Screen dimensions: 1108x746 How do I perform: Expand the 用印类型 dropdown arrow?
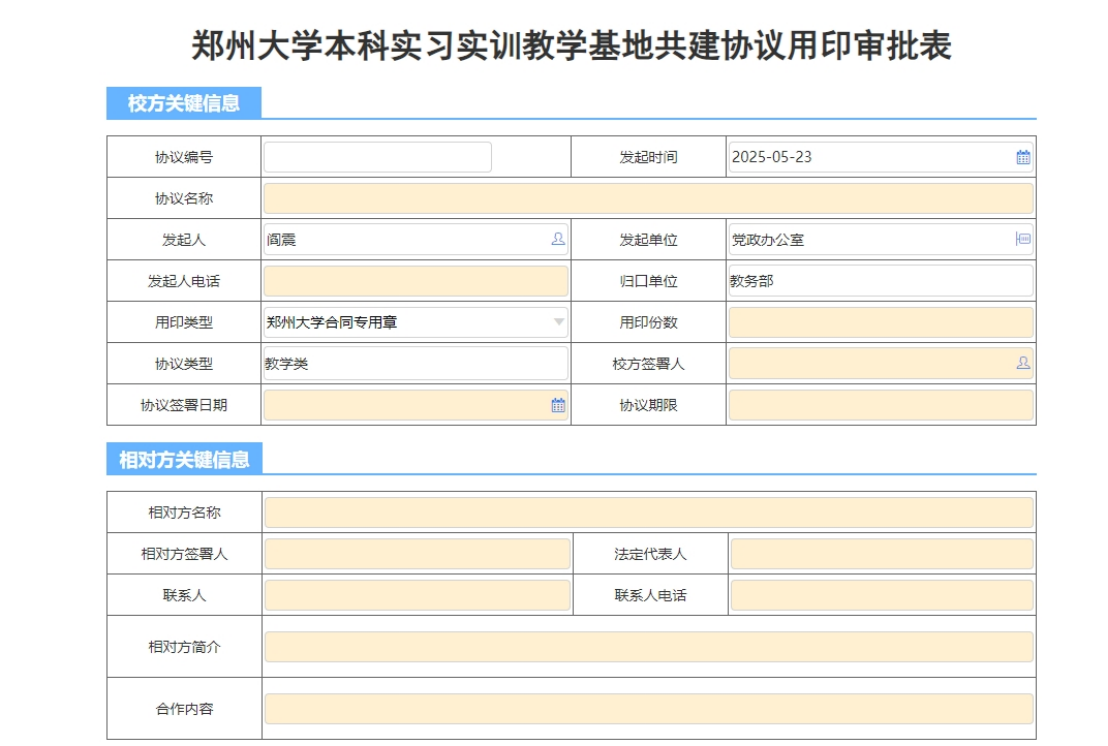(x=558, y=322)
